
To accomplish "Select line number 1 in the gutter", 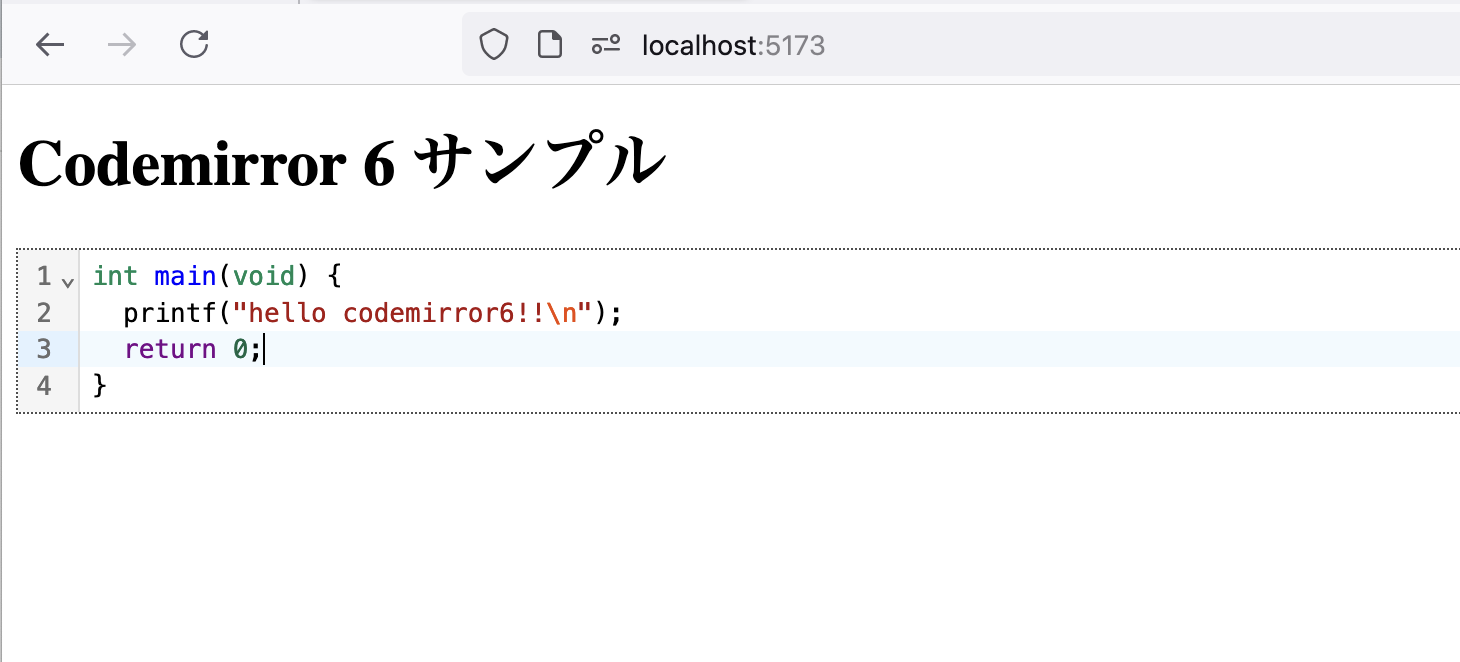I will [44, 276].
